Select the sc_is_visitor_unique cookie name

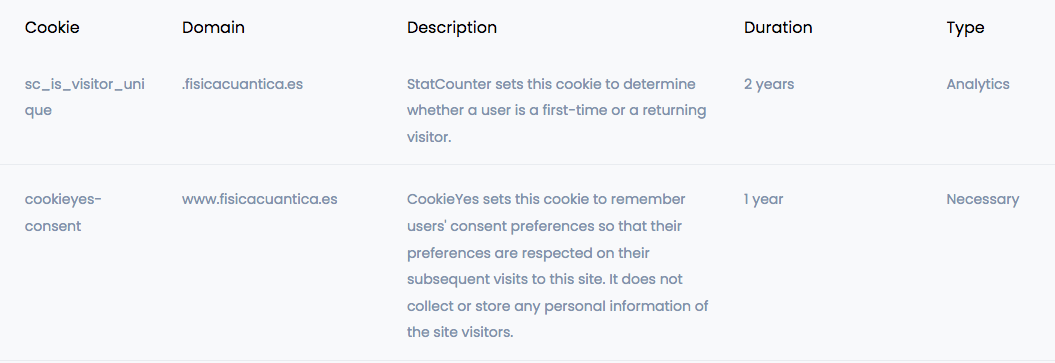pyautogui.click(x=85, y=97)
